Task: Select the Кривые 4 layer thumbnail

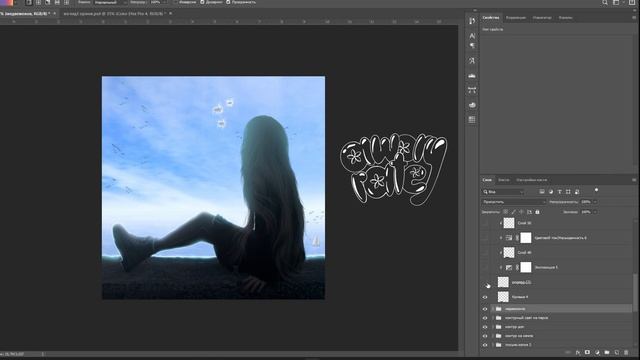Action: 503,297
